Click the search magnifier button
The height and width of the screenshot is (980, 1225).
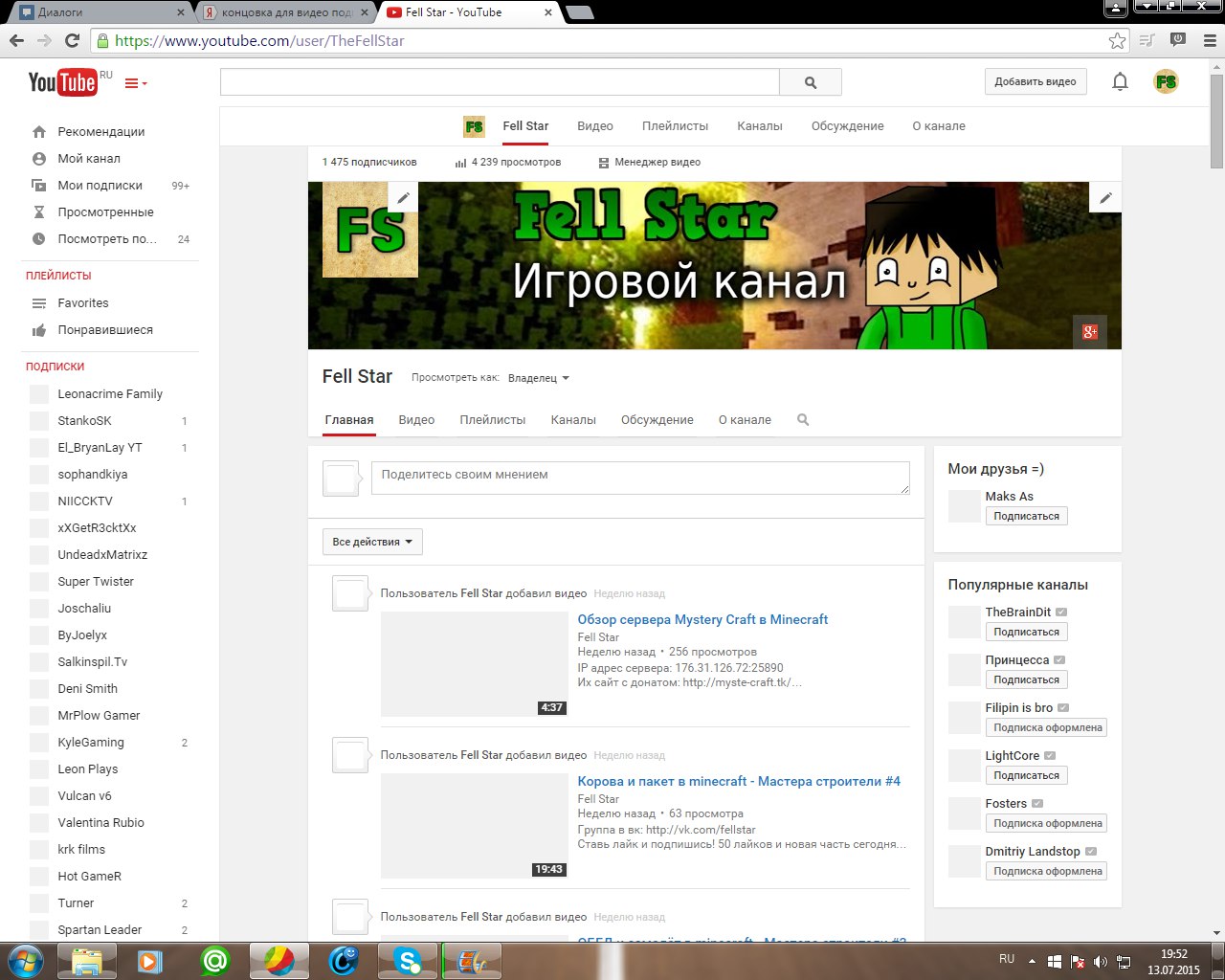coord(811,82)
